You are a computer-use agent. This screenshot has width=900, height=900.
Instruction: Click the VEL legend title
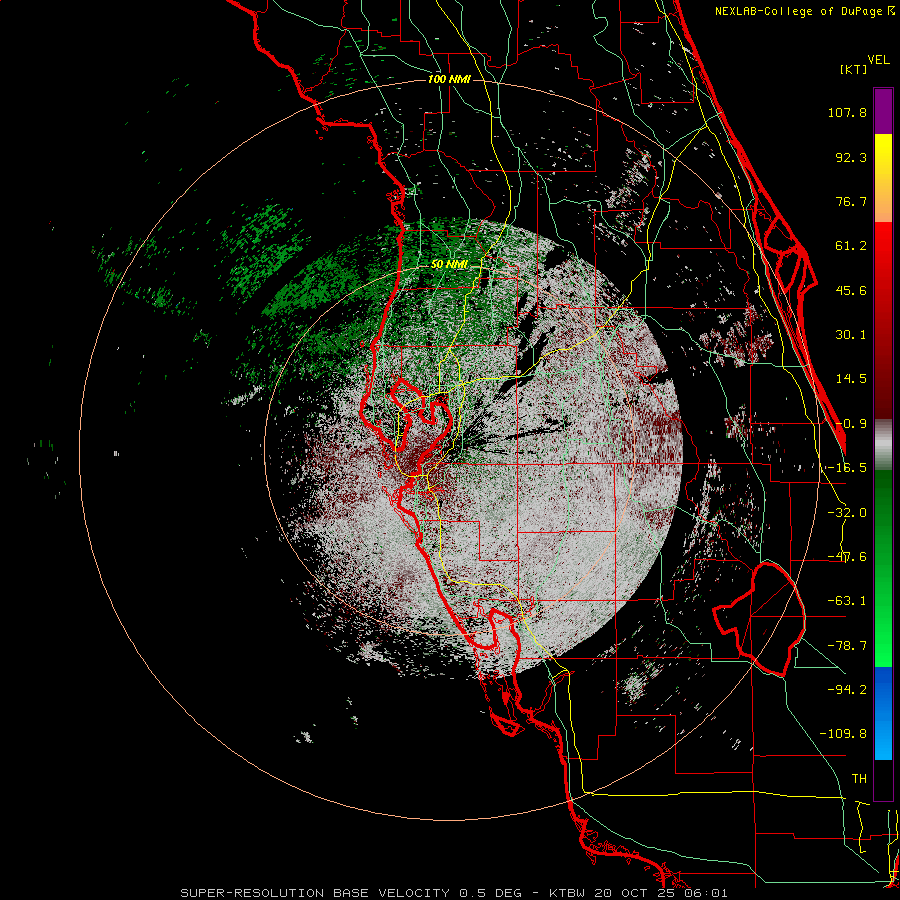pyautogui.click(x=878, y=60)
